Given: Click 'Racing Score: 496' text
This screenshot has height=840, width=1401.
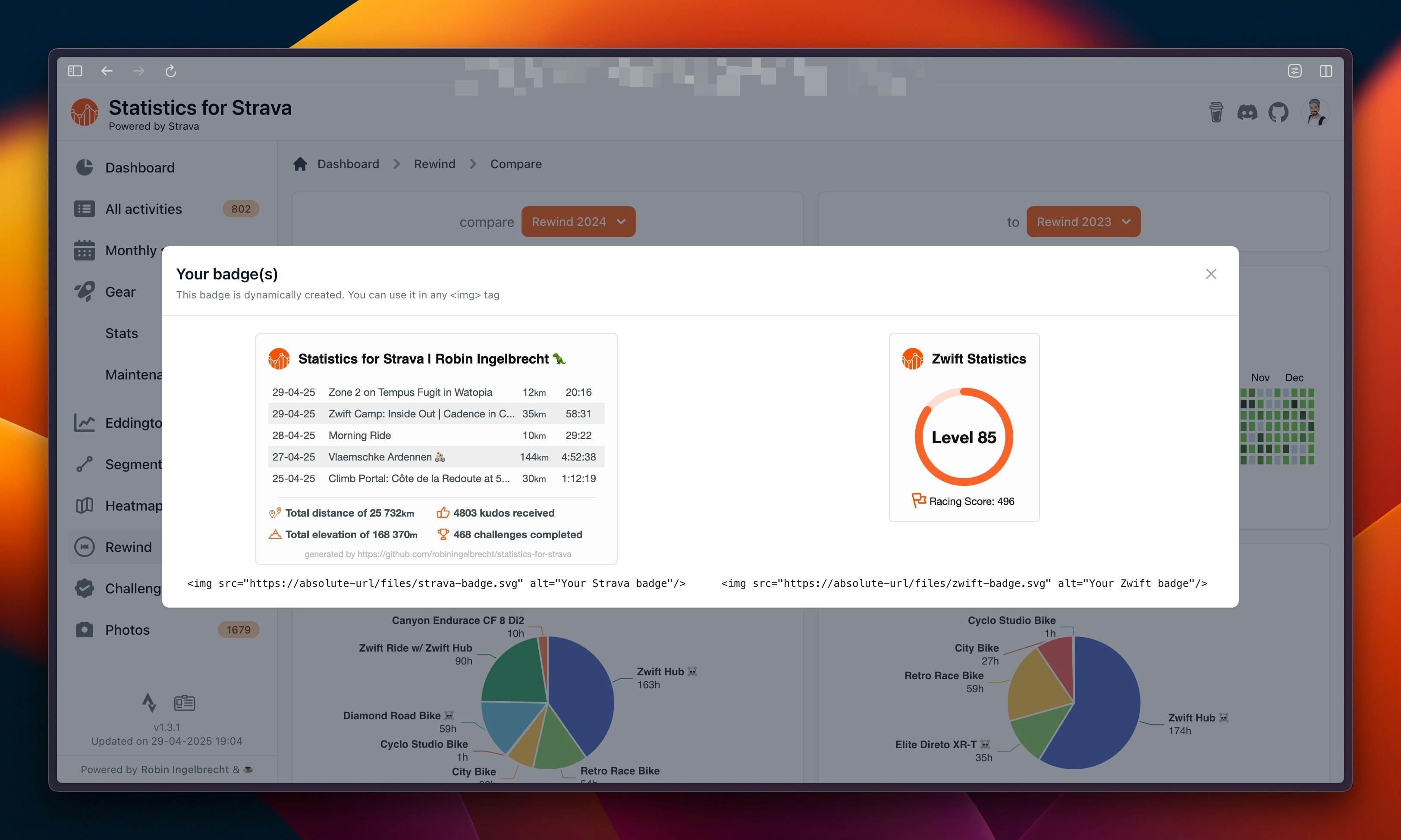Looking at the screenshot, I should (971, 501).
